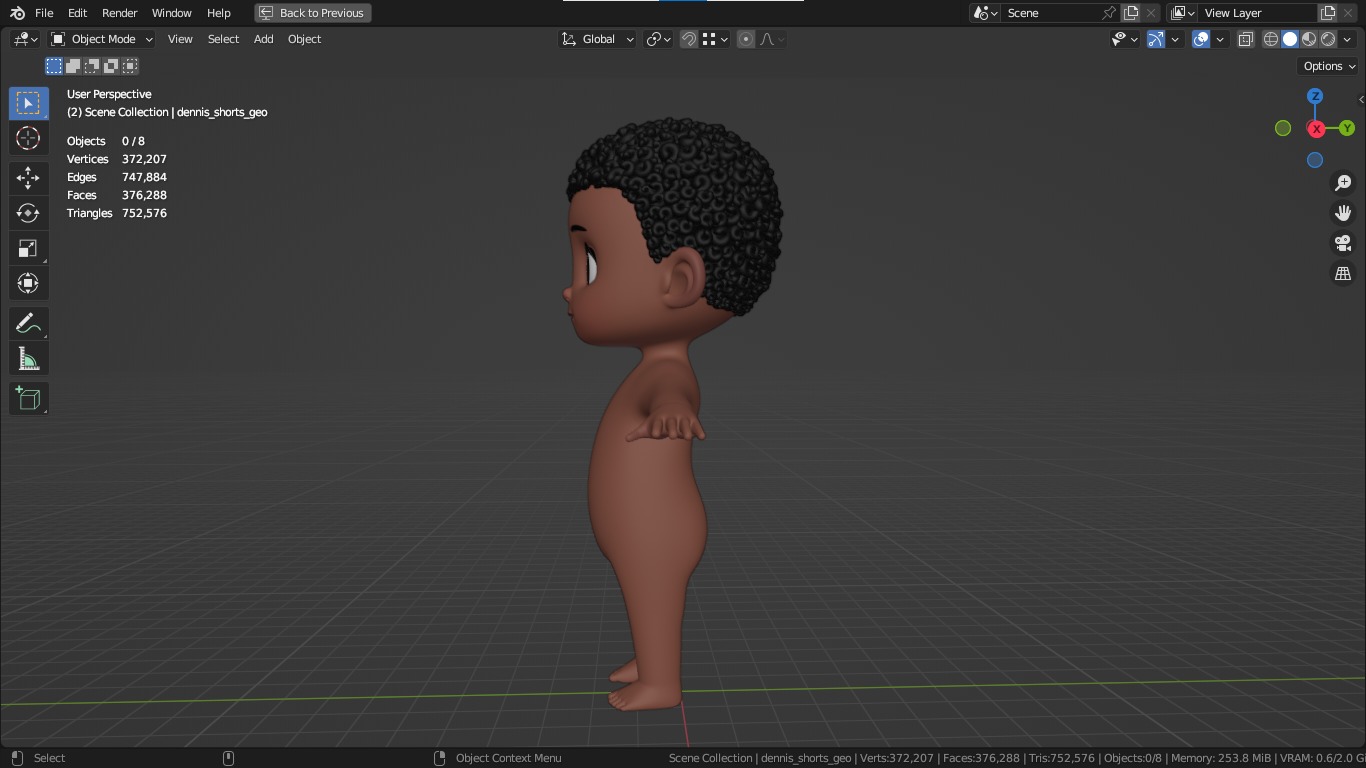Switch perspective/orthographic with grid icon

[1343, 273]
